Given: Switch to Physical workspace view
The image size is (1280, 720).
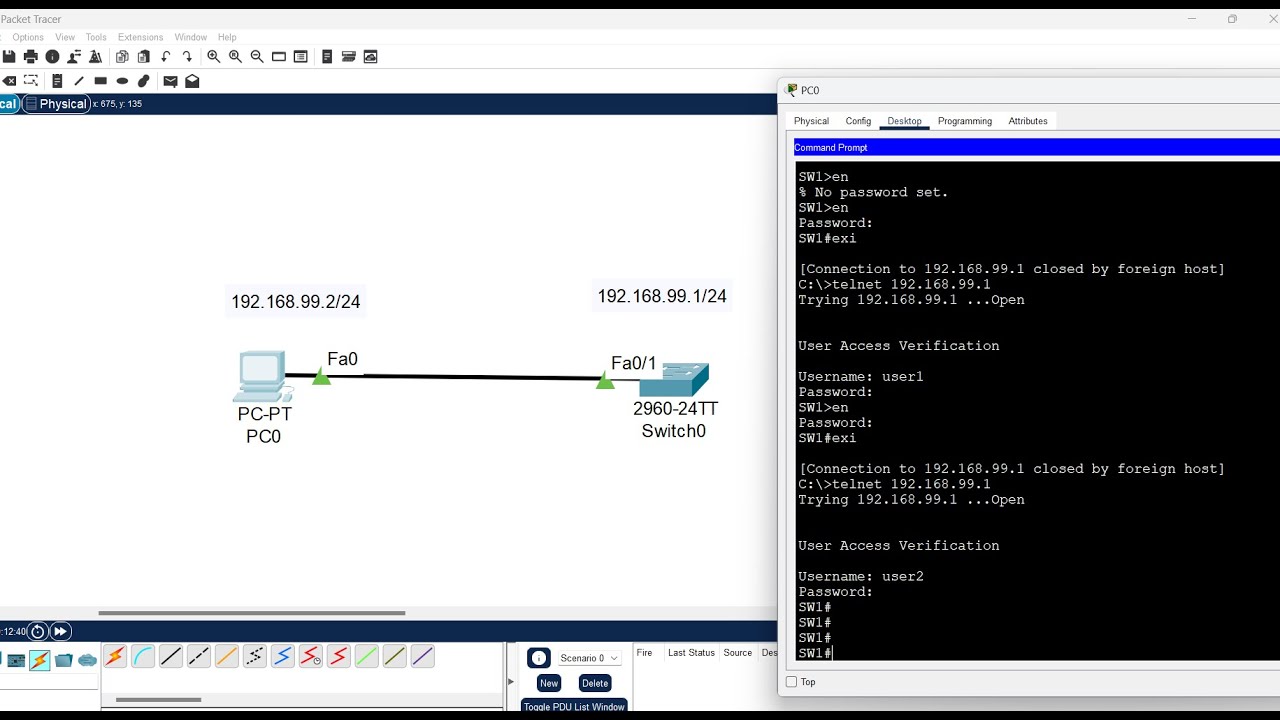Looking at the screenshot, I should (55, 104).
